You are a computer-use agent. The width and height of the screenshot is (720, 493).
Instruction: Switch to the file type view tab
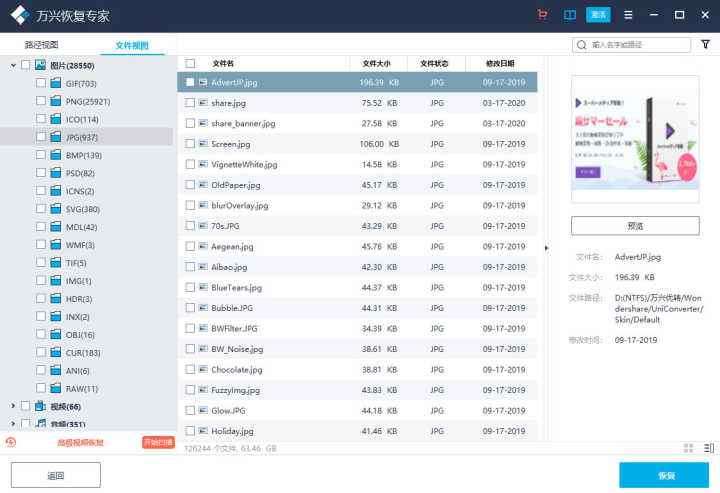point(132,45)
